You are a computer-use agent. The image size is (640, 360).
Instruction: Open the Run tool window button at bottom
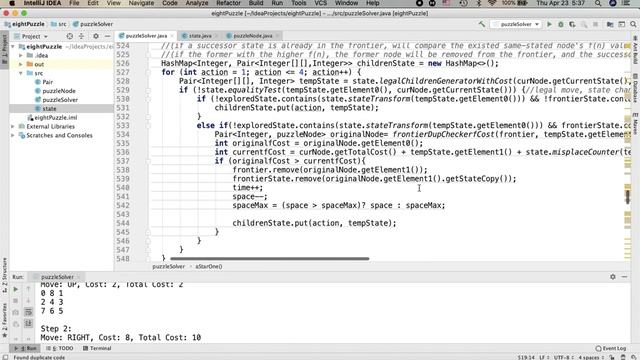(26, 348)
